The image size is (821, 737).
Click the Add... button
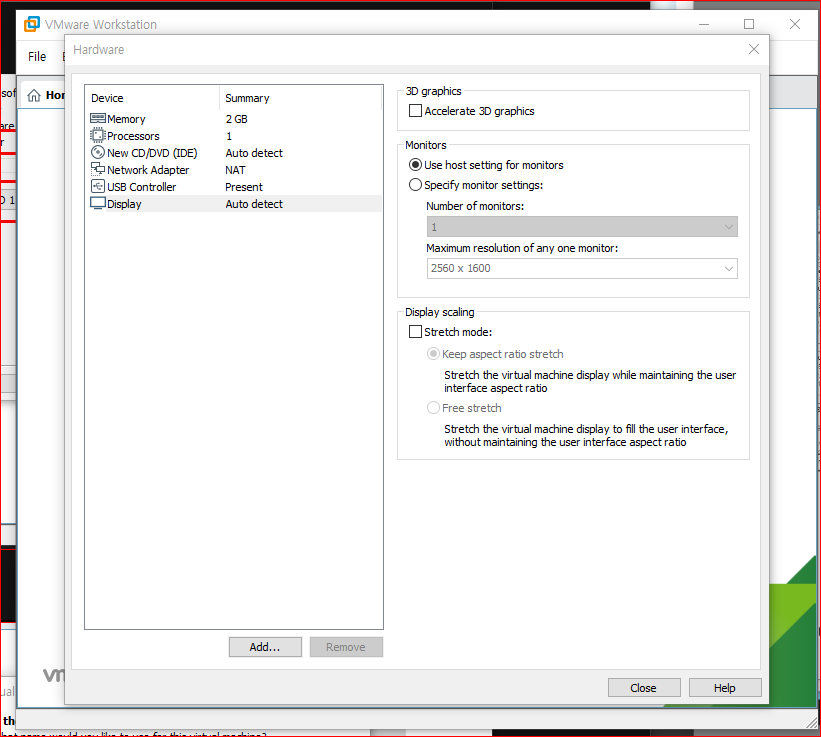click(265, 647)
